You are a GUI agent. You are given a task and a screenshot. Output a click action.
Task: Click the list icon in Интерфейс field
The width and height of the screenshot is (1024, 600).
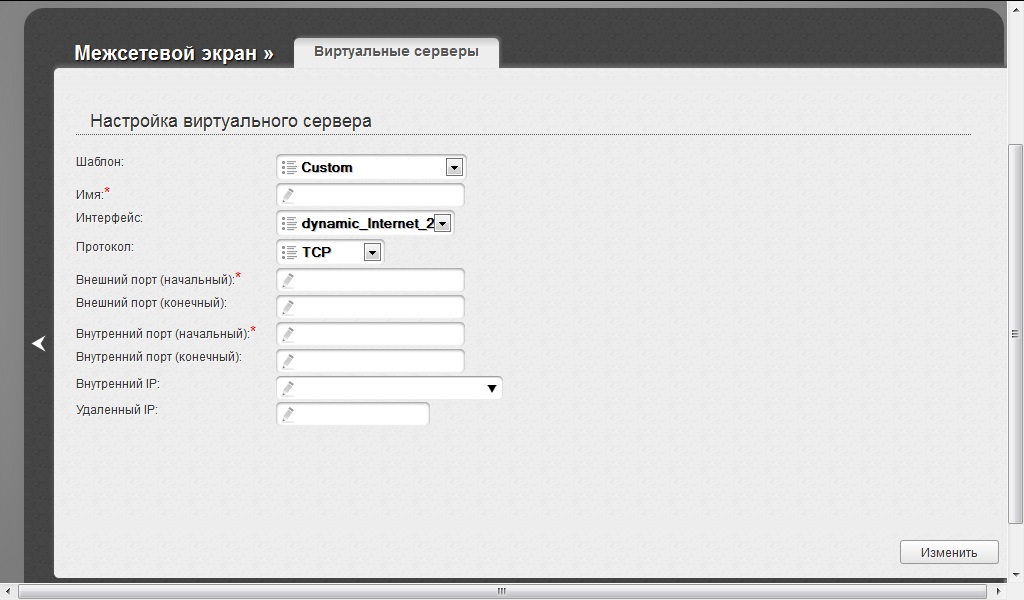click(x=289, y=223)
